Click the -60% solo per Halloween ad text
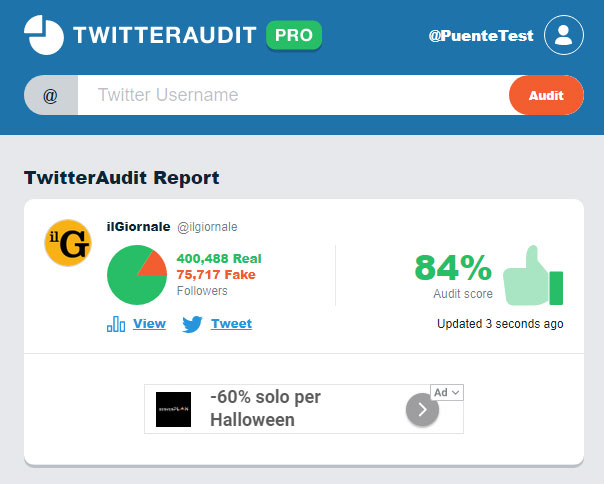The width and height of the screenshot is (604, 484). [265, 408]
